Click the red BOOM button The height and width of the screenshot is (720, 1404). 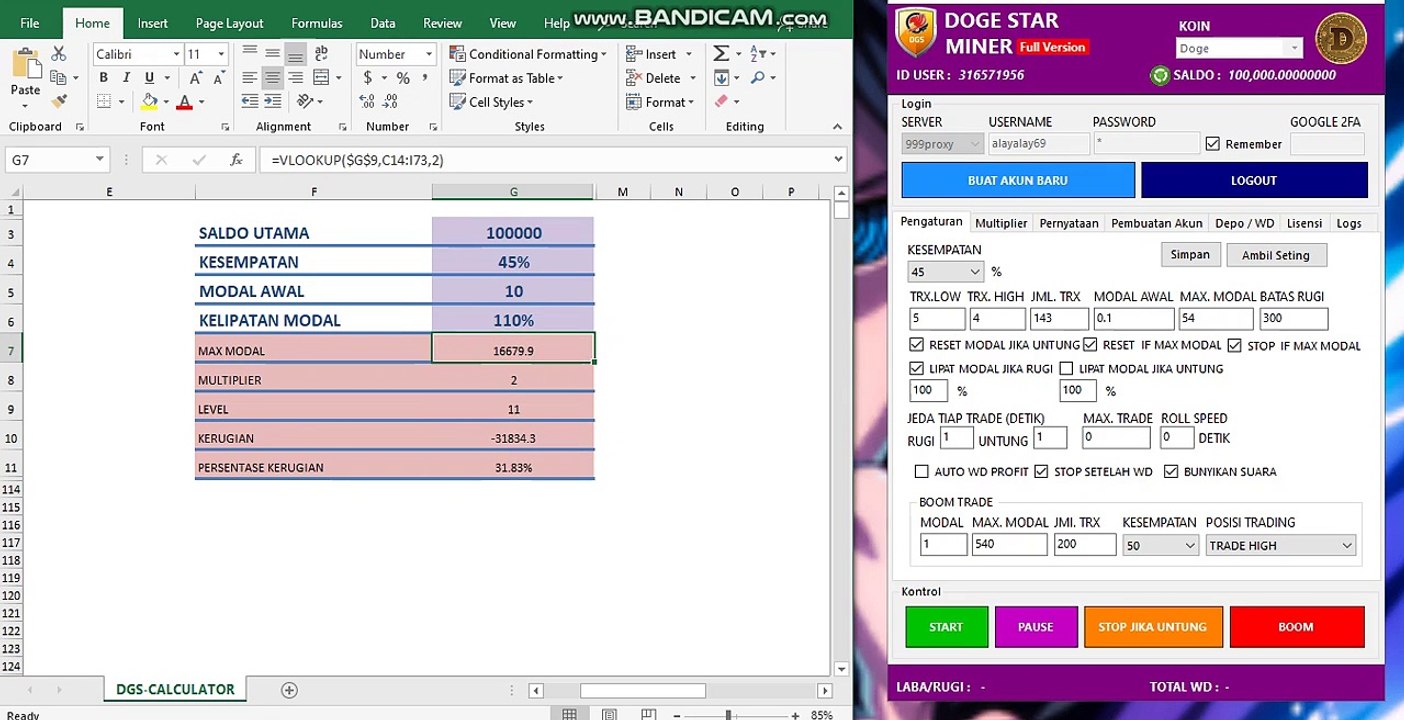1296,627
